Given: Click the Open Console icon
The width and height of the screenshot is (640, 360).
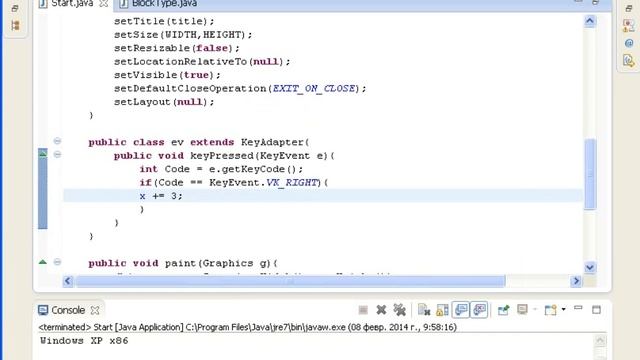Looking at the screenshot, I should pyautogui.click(x=551, y=310).
